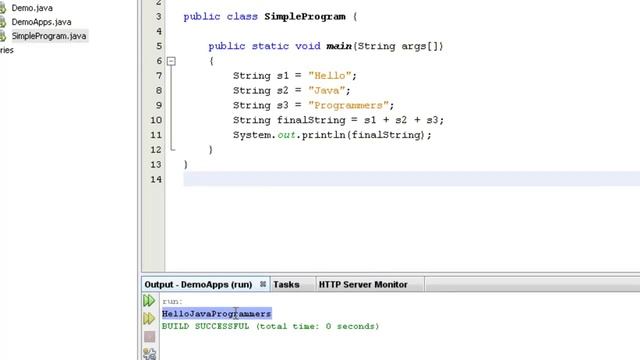Open the HTTP Server Monitor tab

coord(363,284)
